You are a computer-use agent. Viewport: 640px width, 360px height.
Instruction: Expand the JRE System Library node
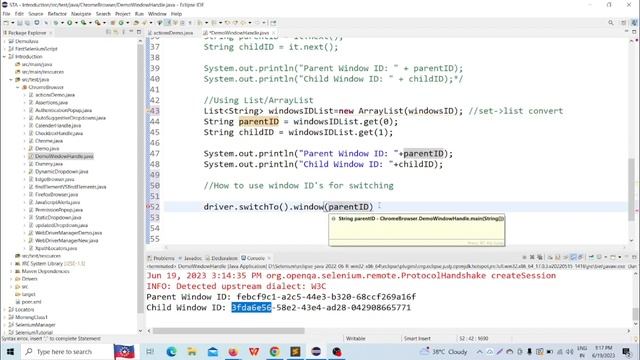[11, 264]
